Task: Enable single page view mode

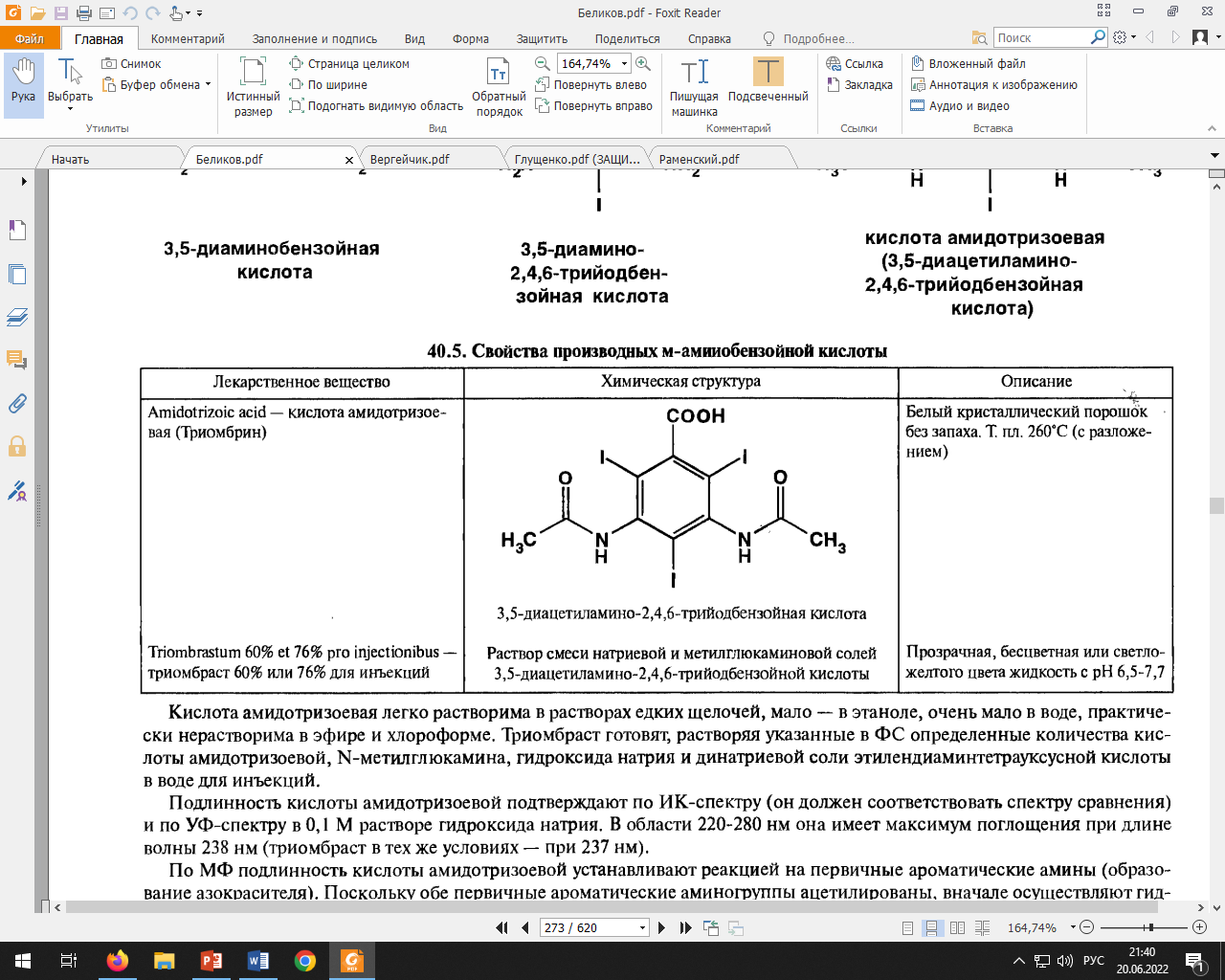Action: click(x=907, y=927)
